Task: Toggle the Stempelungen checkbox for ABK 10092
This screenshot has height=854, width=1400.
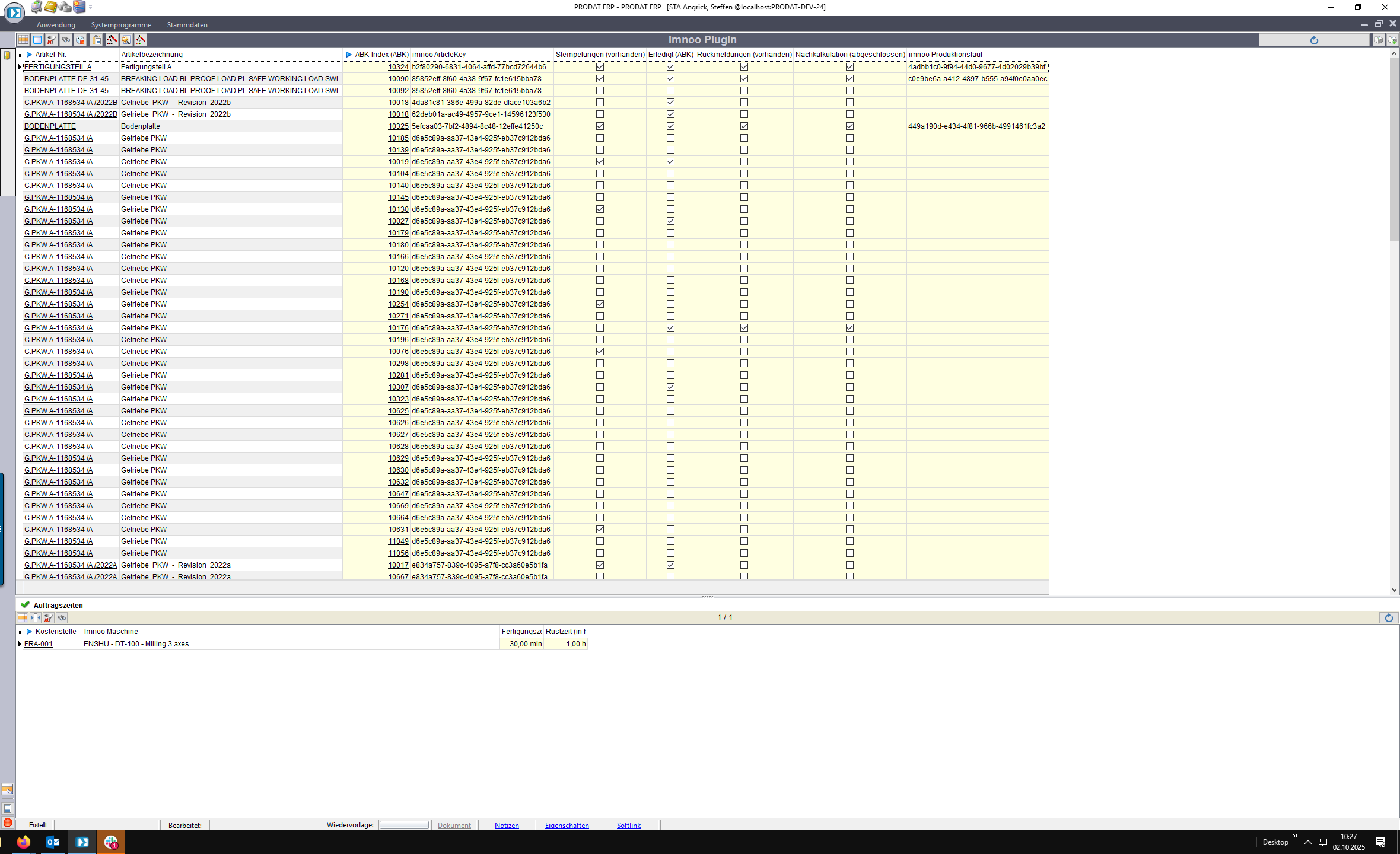Action: pyautogui.click(x=600, y=91)
